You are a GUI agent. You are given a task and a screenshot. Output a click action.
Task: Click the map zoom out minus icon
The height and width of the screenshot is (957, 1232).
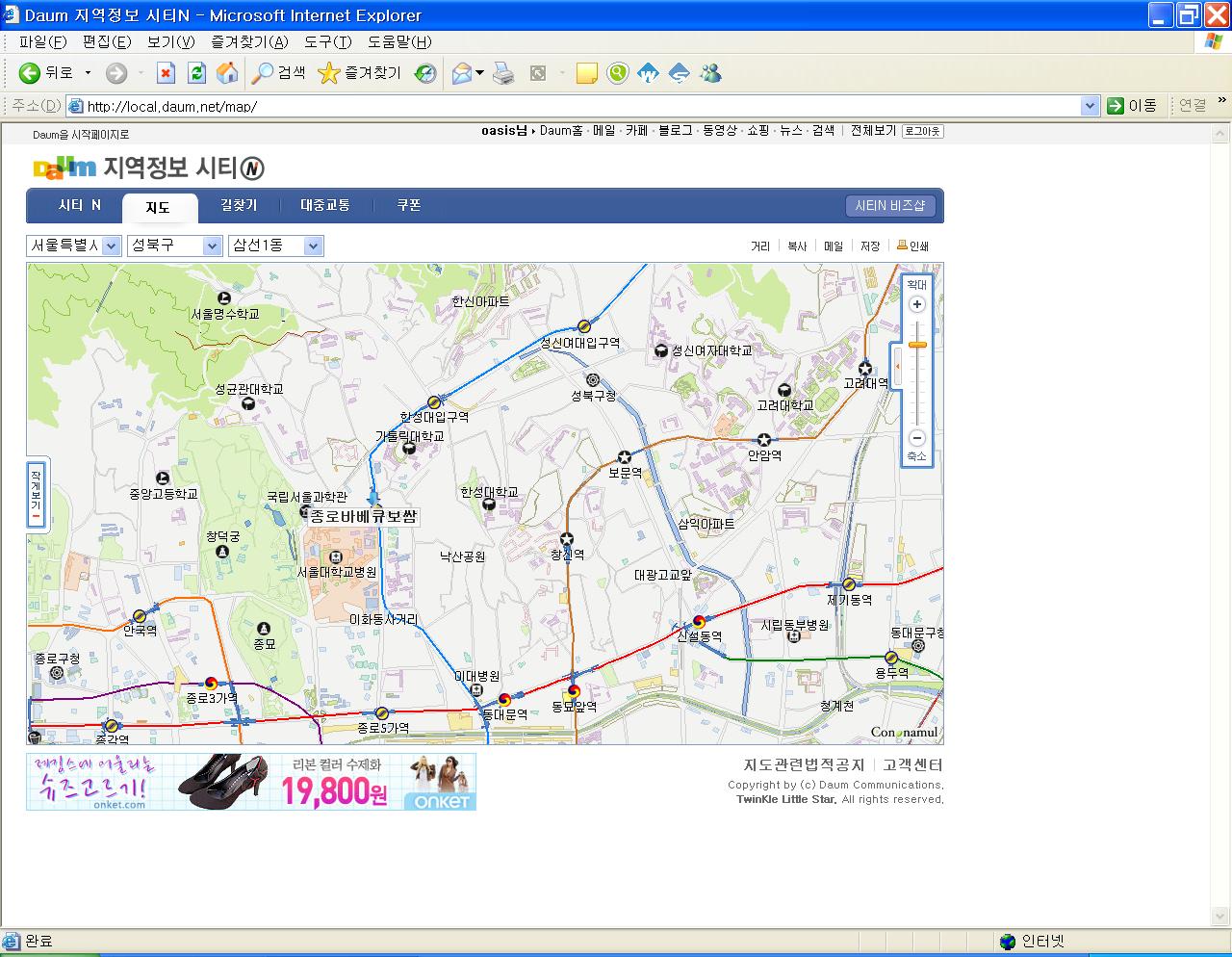[916, 438]
